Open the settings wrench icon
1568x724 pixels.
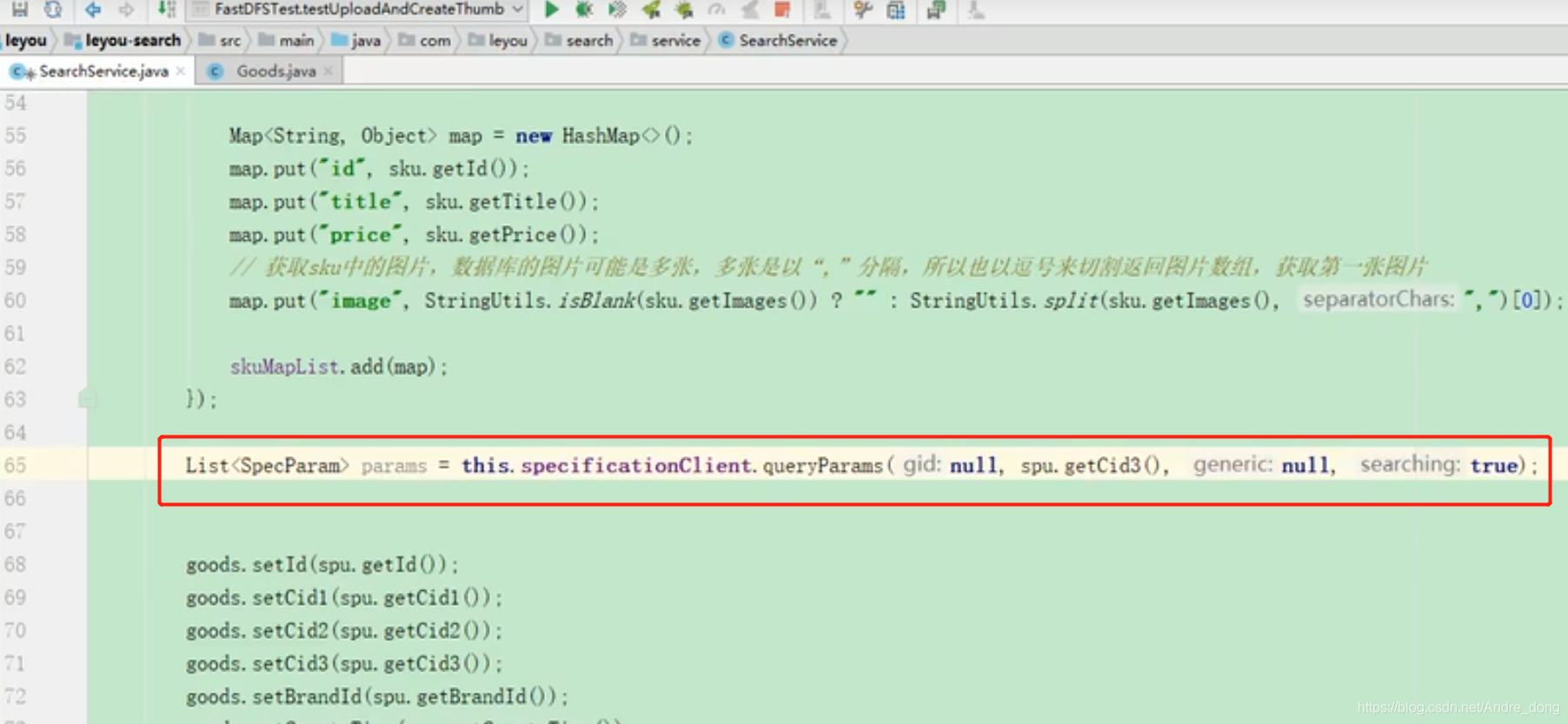(862, 10)
